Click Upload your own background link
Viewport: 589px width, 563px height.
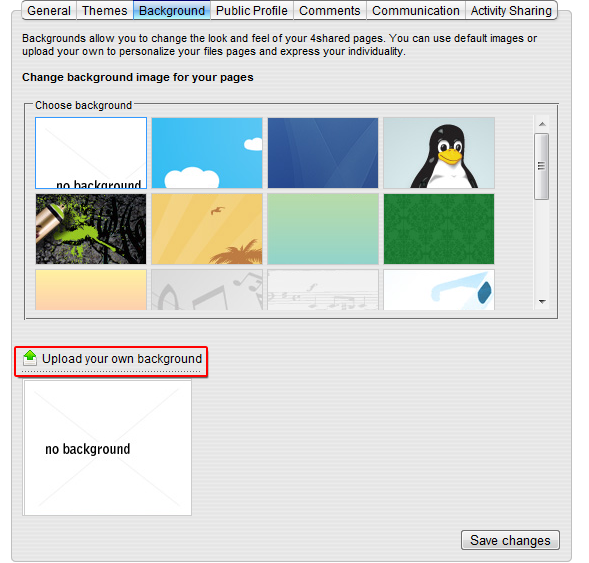122,359
